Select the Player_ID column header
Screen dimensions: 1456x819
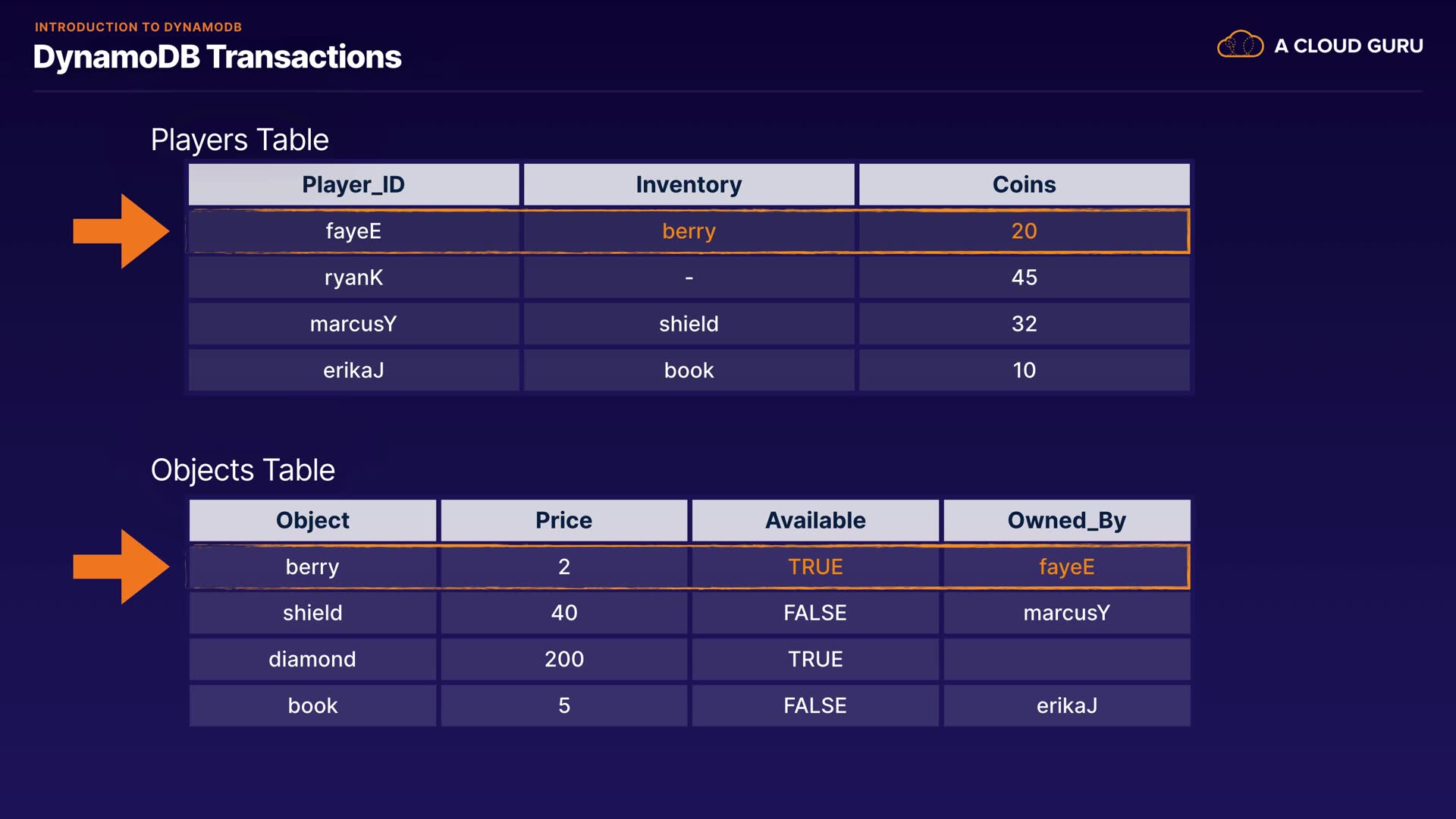(353, 185)
